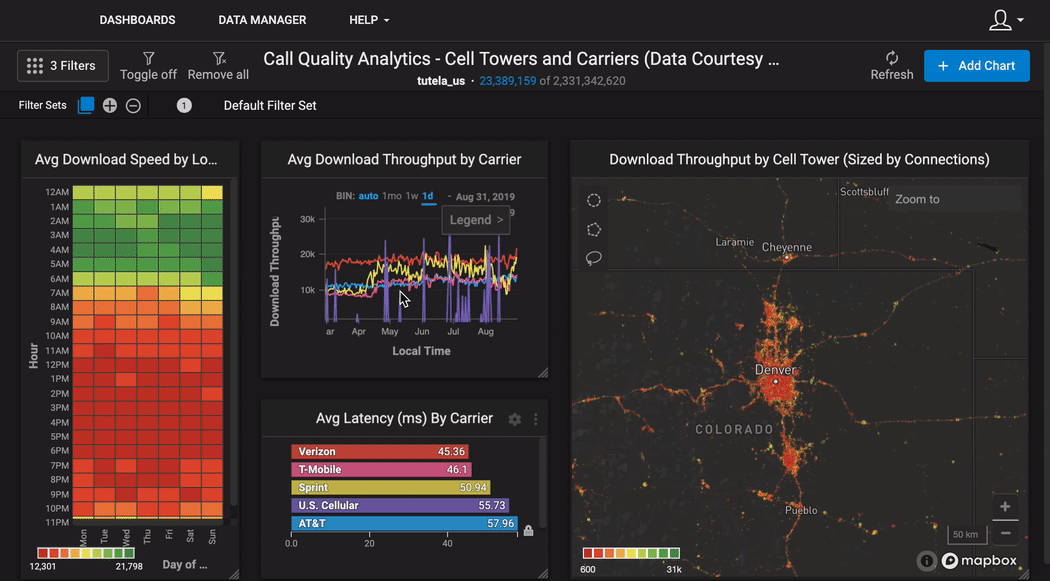Click the Mon day column label
This screenshot has width=1050, height=581.
(x=83, y=536)
